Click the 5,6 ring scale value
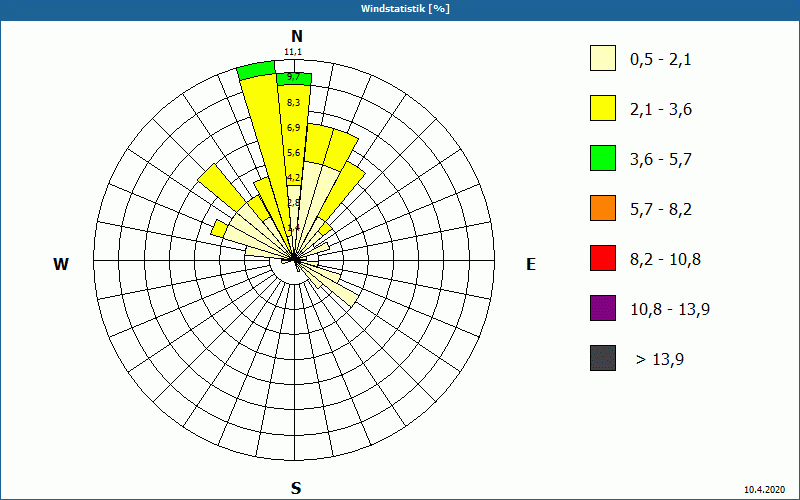Viewport: 800px width, 500px height. (293, 153)
